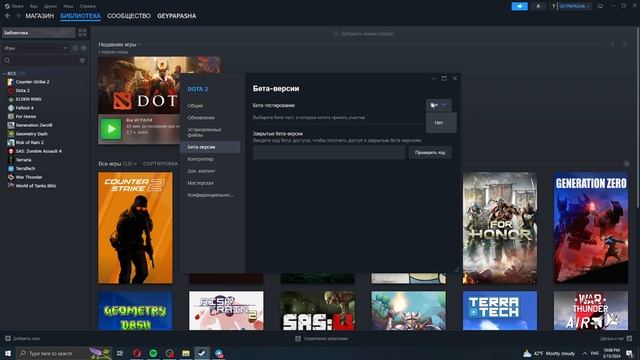
Task: Open TerraTech cover thumbnail
Action: pyautogui.click(x=500, y=311)
